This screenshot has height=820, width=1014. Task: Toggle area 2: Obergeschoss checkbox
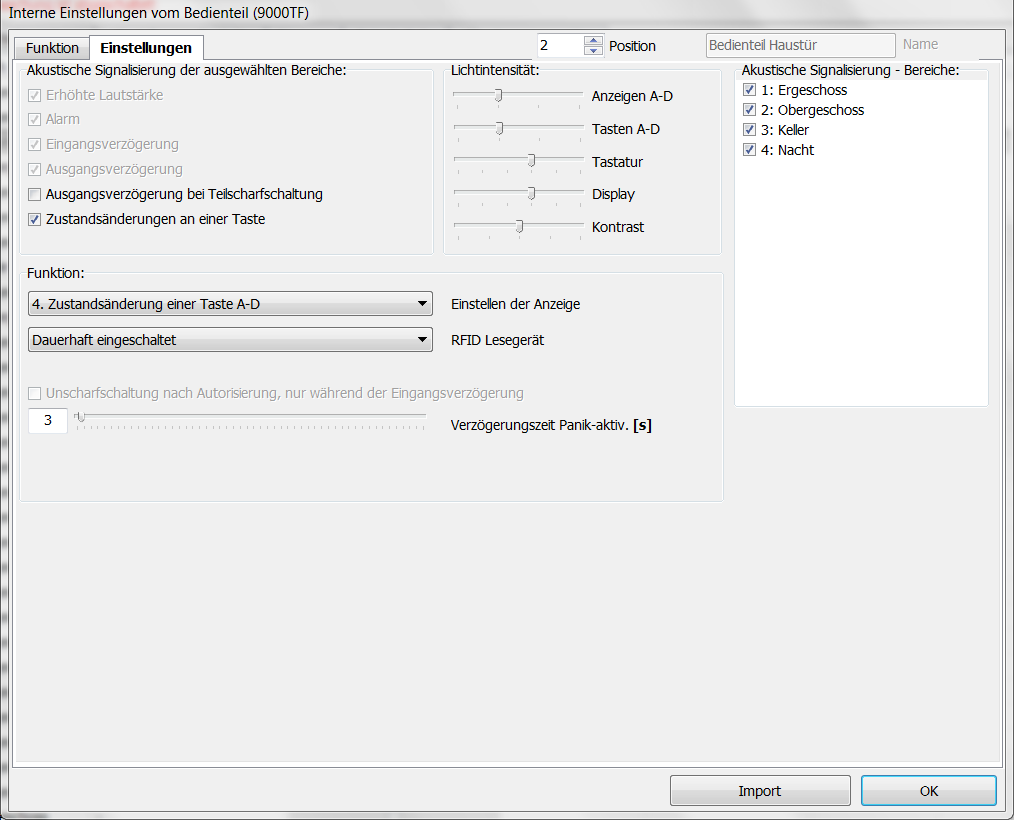[749, 110]
